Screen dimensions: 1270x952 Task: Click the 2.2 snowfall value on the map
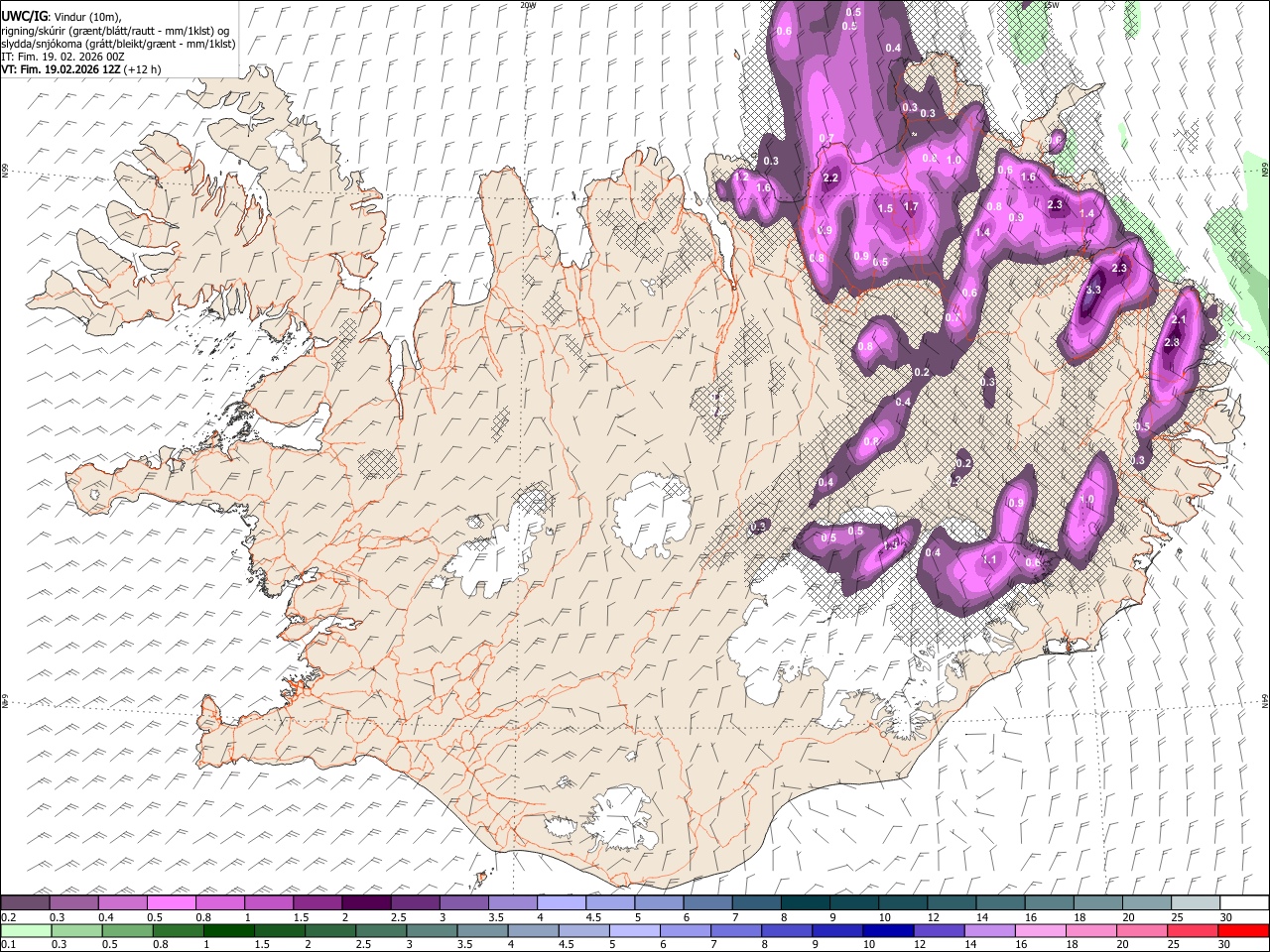(830, 178)
